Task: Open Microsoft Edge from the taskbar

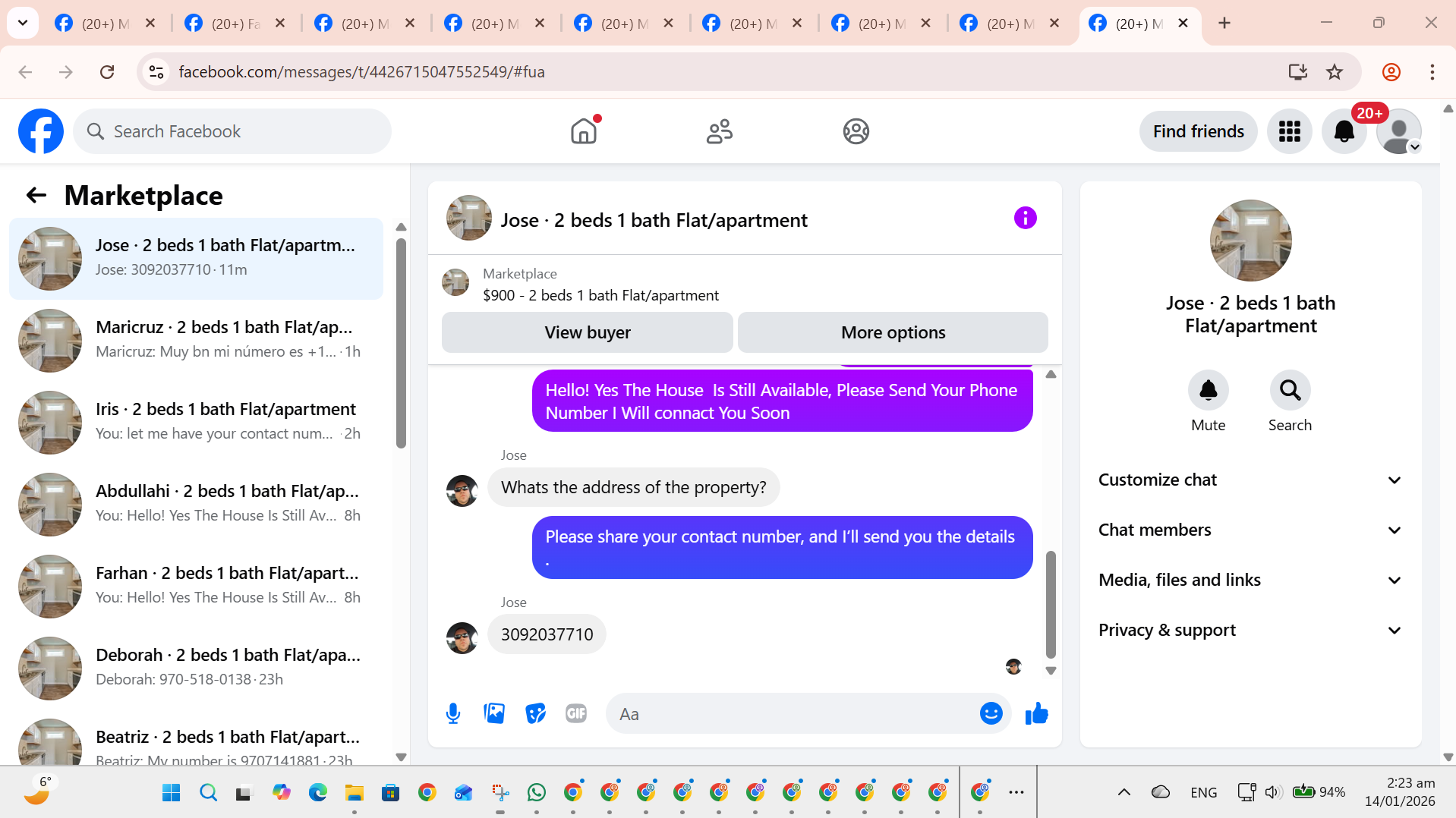Action: (318, 792)
